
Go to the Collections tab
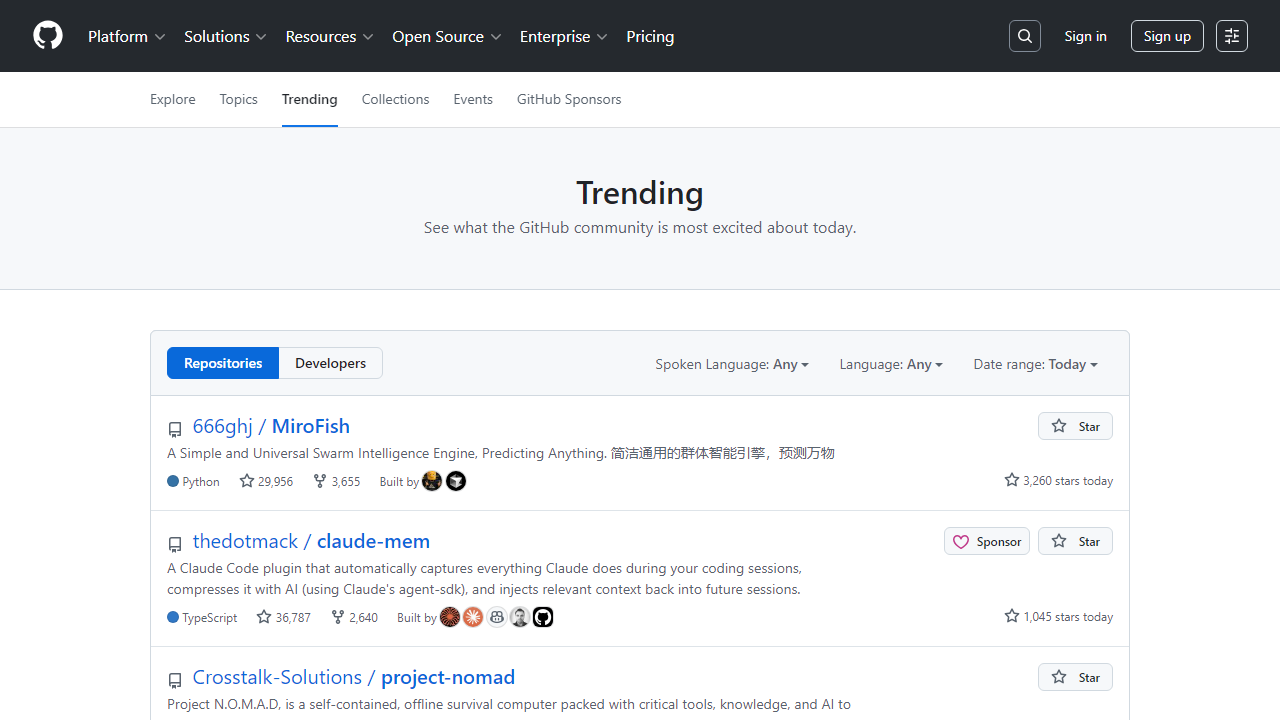[x=396, y=99]
